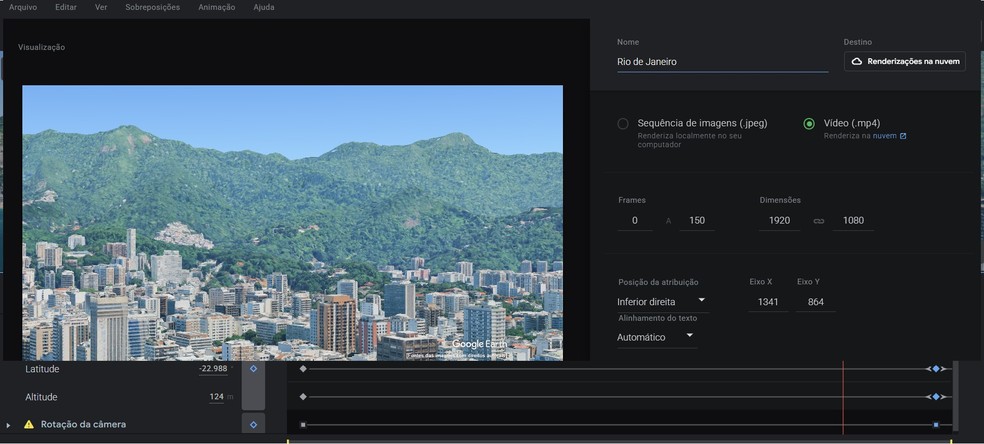Click the width field showing 1920
This screenshot has width=984, height=444.
coord(779,221)
